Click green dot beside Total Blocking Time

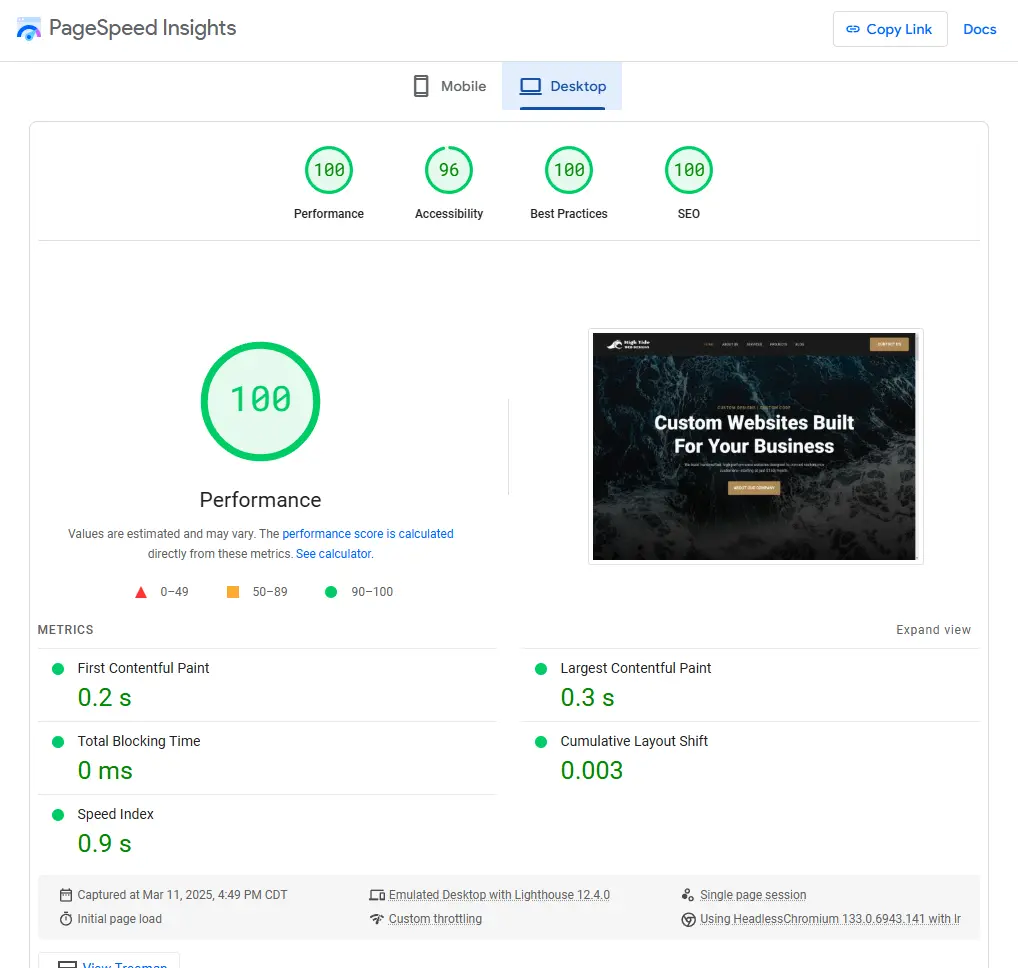pyautogui.click(x=58, y=741)
